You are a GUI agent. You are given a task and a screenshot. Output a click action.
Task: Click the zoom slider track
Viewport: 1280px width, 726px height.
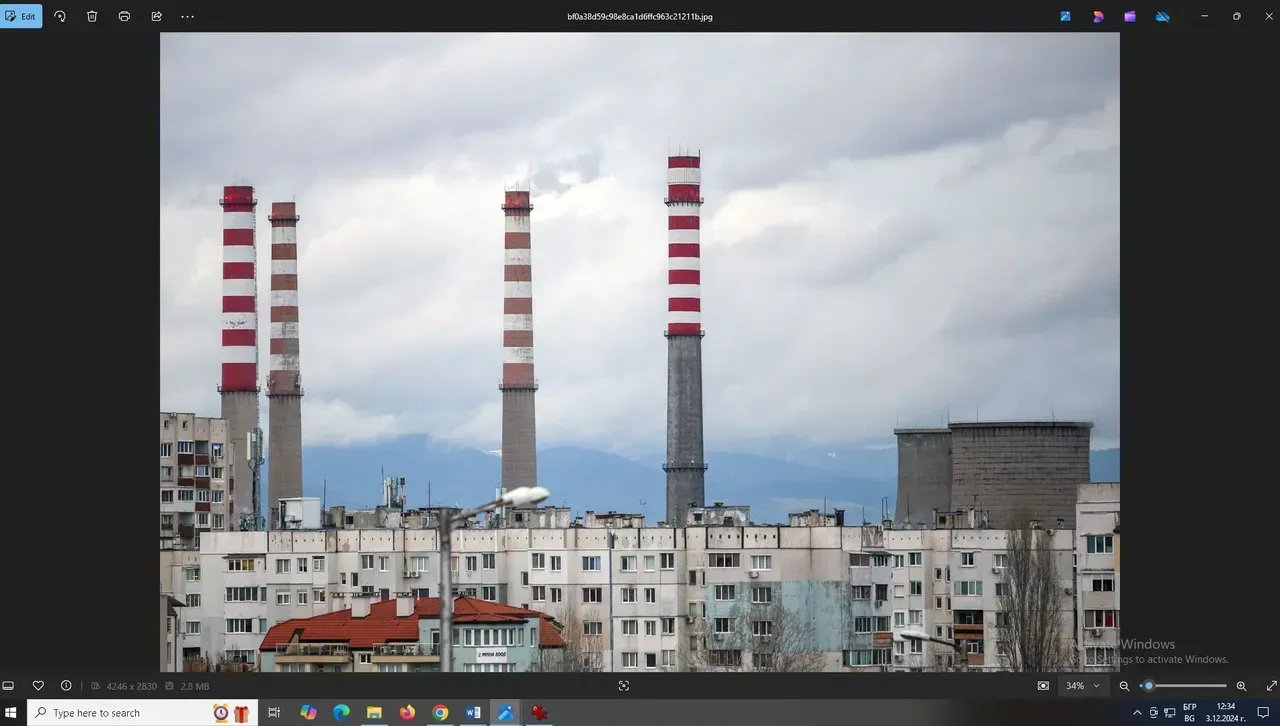pyautogui.click(x=1190, y=686)
